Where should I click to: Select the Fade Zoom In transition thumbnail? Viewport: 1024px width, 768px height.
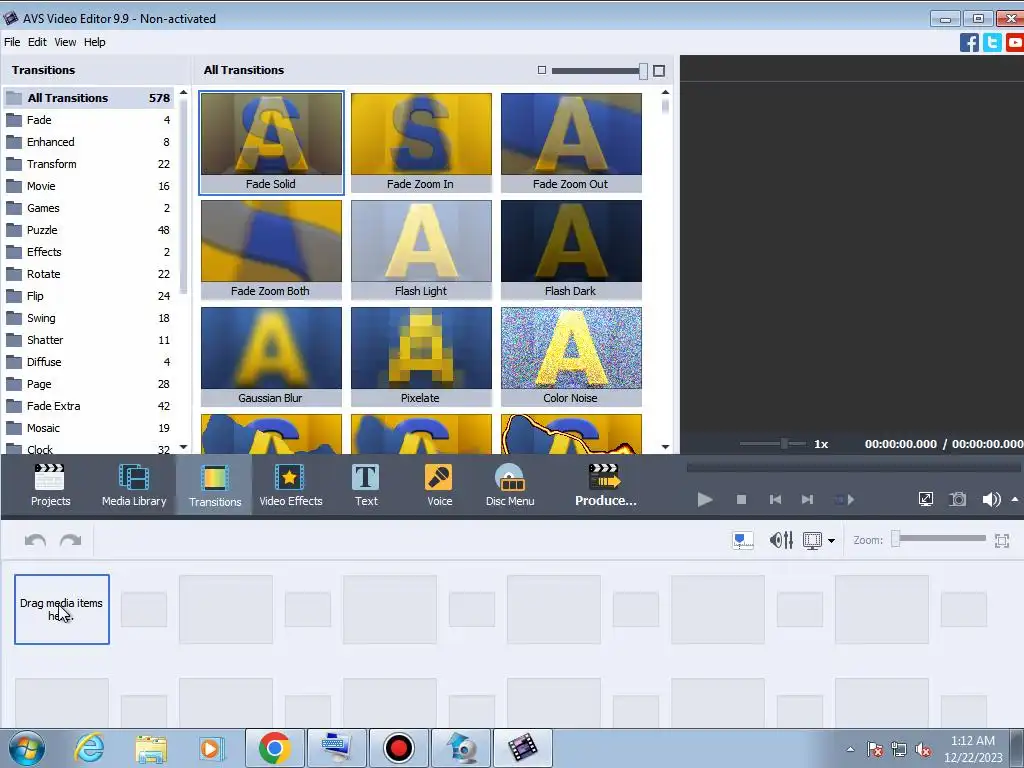coord(421,142)
